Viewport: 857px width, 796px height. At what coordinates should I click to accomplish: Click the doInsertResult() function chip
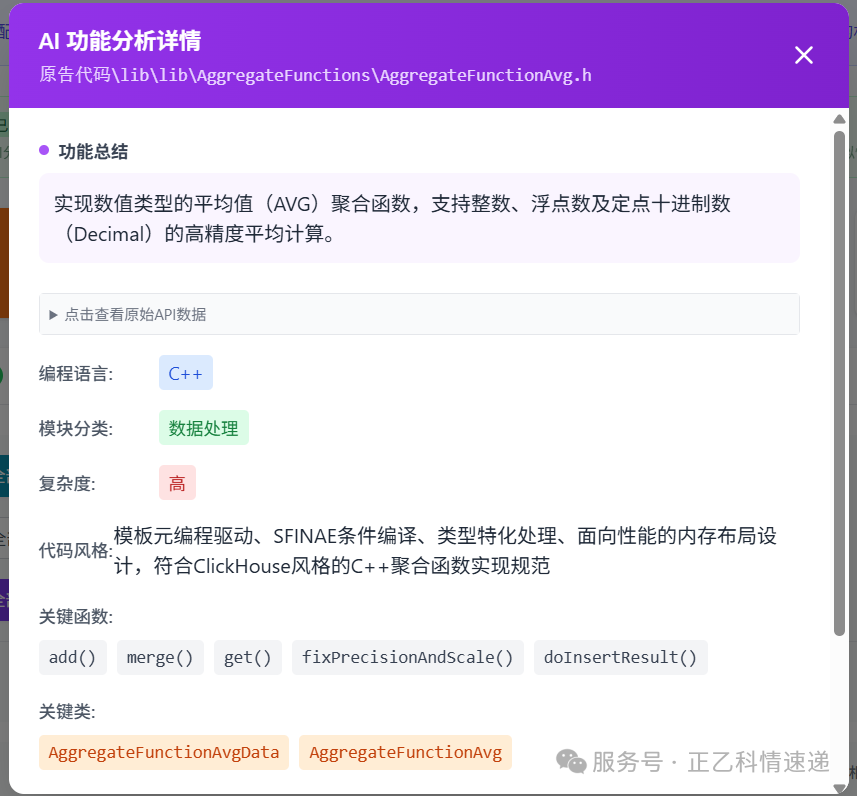pyautogui.click(x=620, y=658)
